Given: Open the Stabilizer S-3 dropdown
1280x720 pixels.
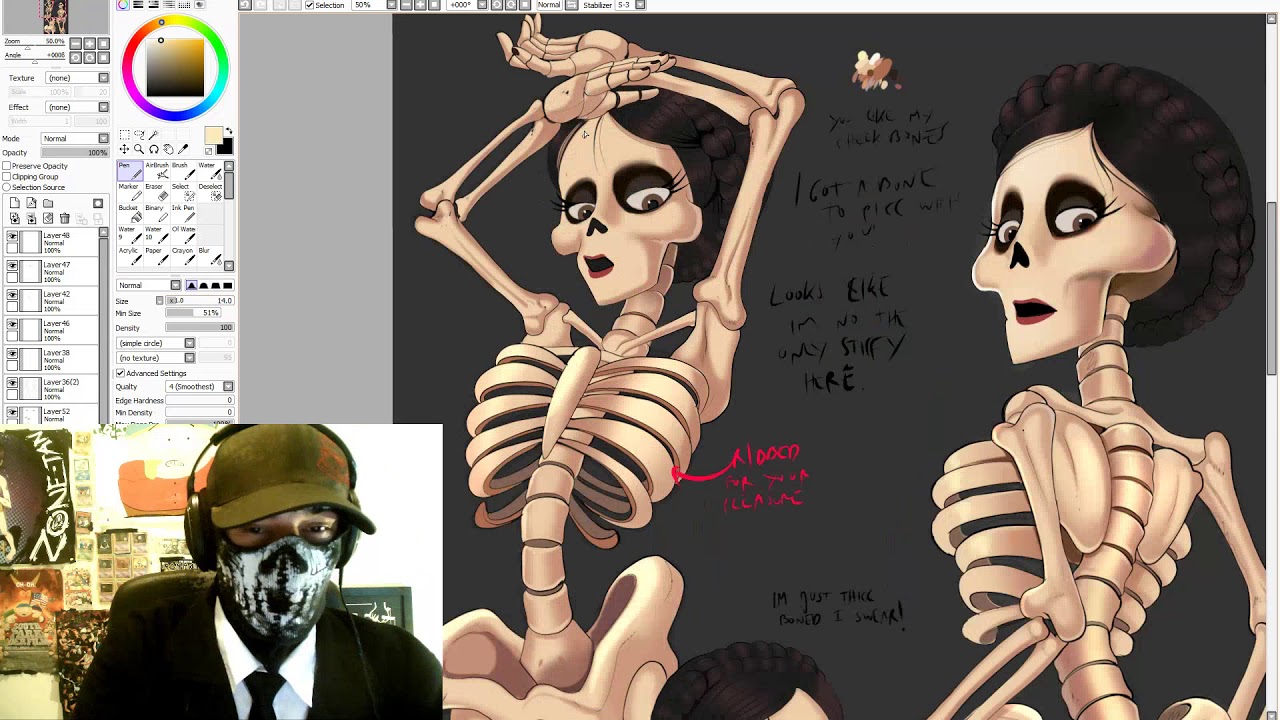Looking at the screenshot, I should [x=628, y=5].
